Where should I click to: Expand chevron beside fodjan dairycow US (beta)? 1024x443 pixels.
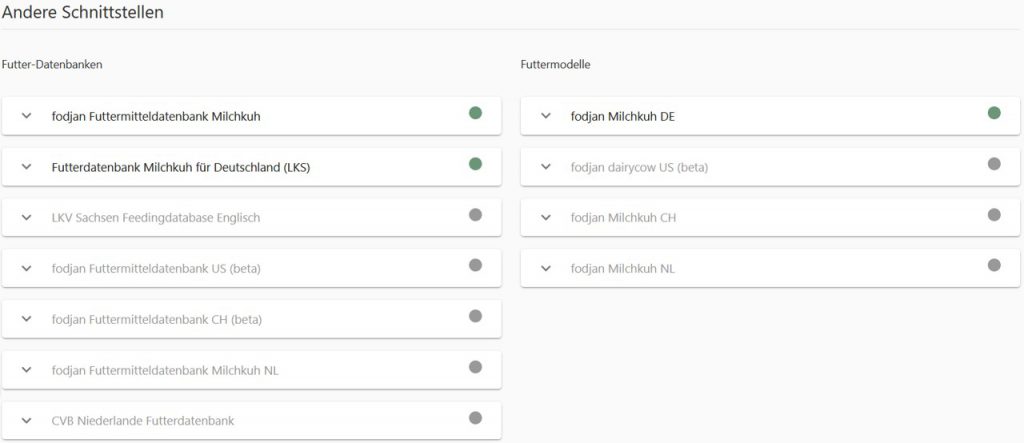point(546,167)
